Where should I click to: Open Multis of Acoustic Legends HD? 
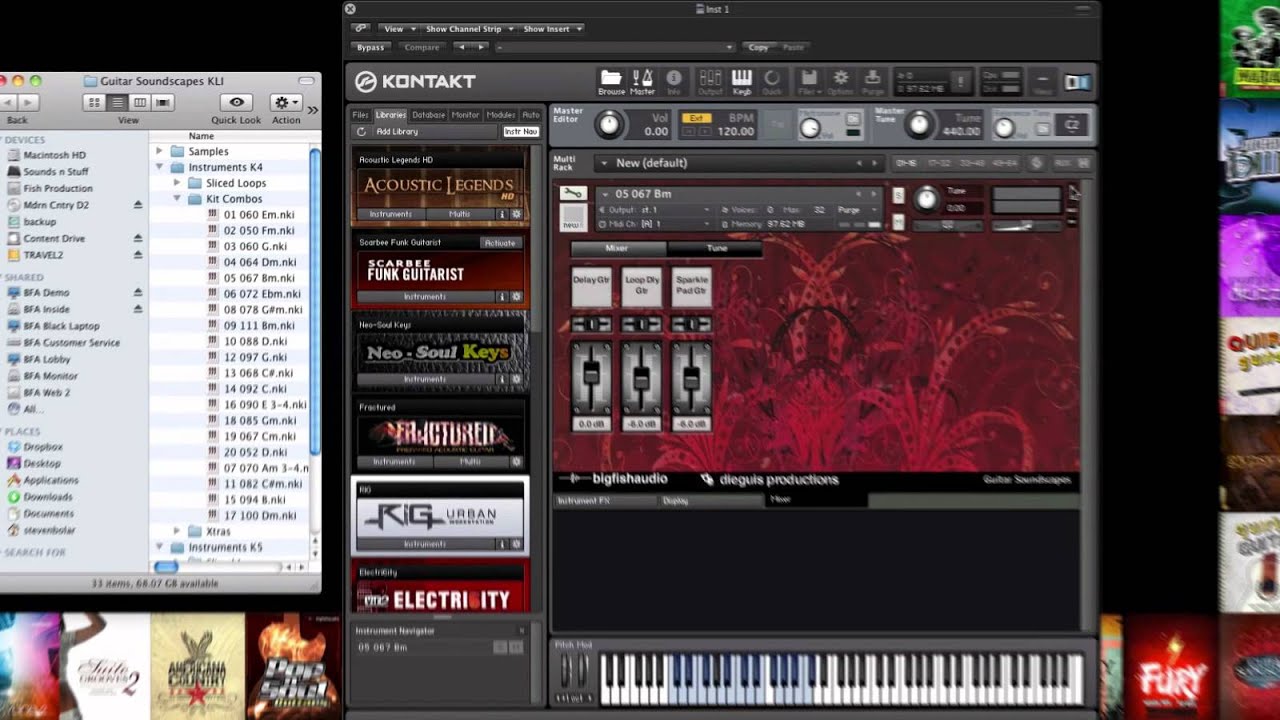(x=460, y=214)
